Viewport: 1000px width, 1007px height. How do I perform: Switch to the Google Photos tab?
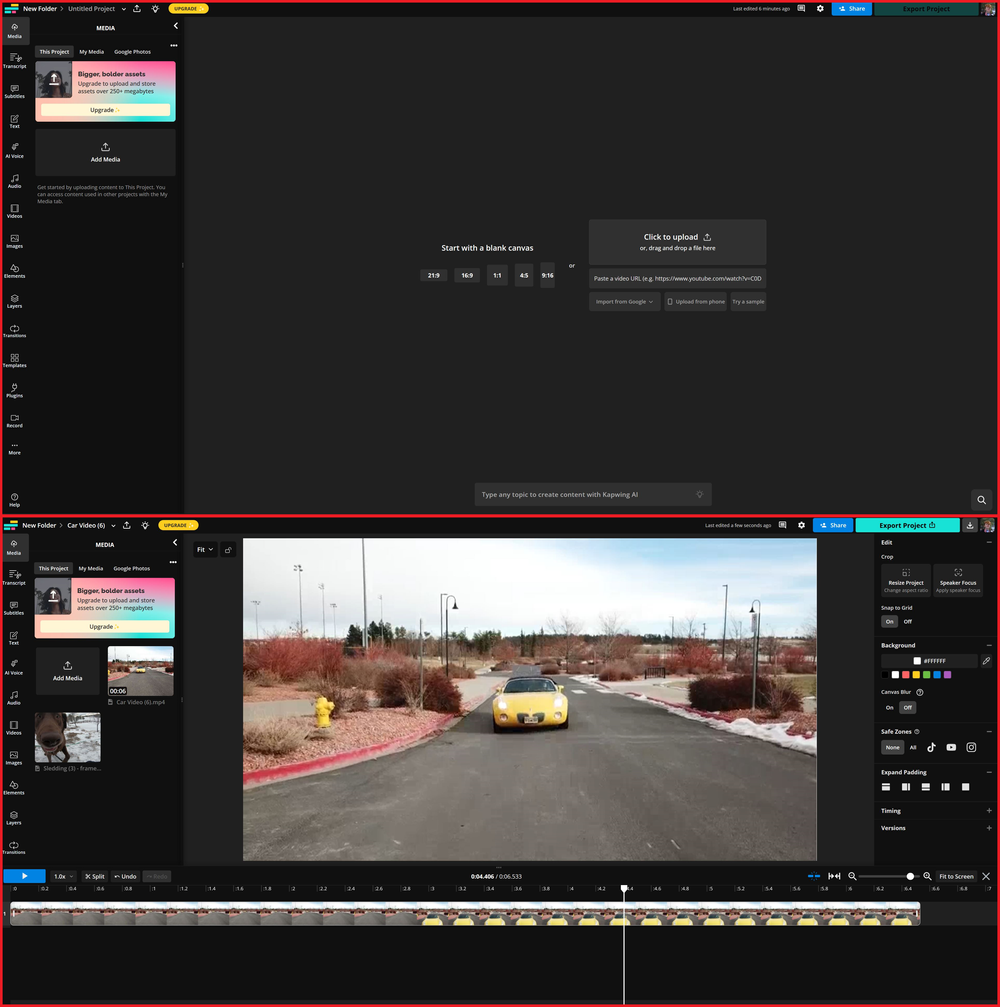click(x=132, y=568)
